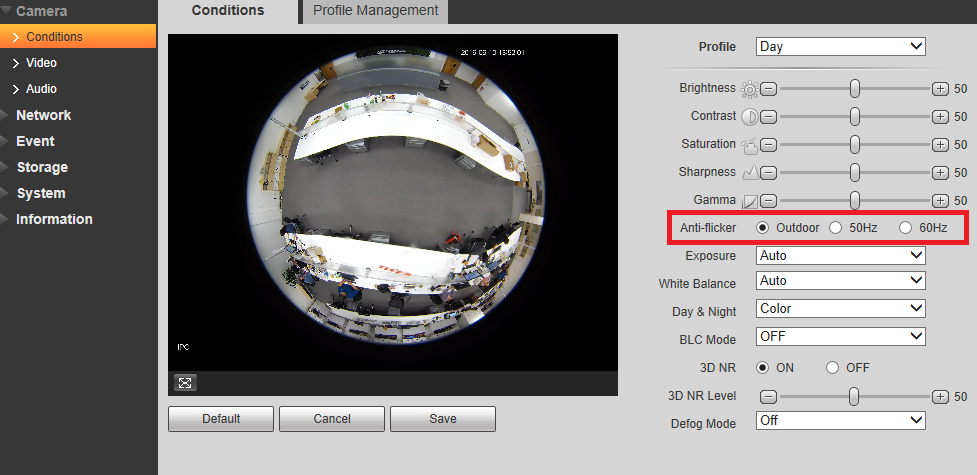Open Video in the Camera sidebar menu
Image resolution: width=977 pixels, height=475 pixels.
41,63
